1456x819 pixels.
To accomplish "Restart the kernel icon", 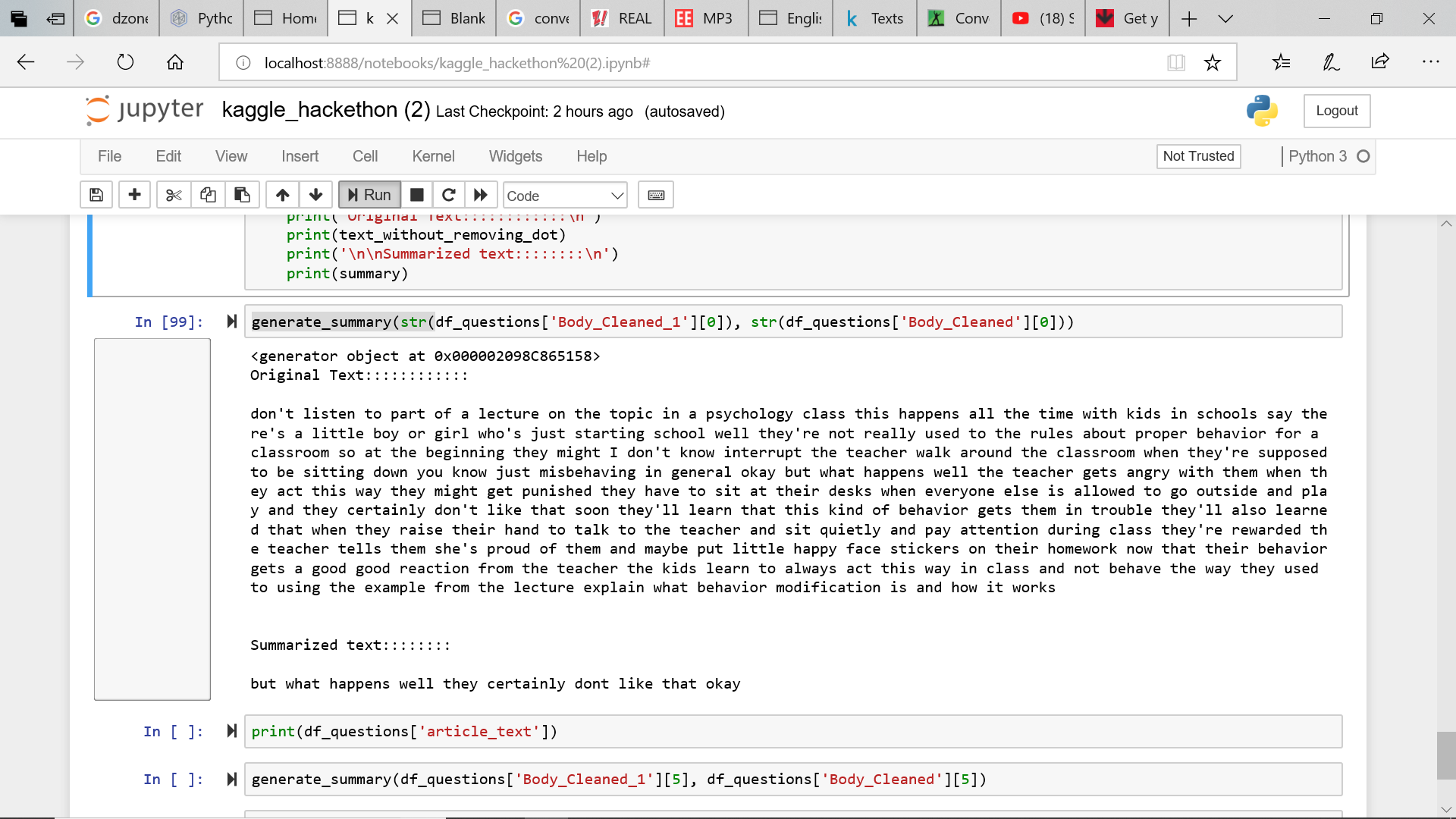I will [449, 196].
